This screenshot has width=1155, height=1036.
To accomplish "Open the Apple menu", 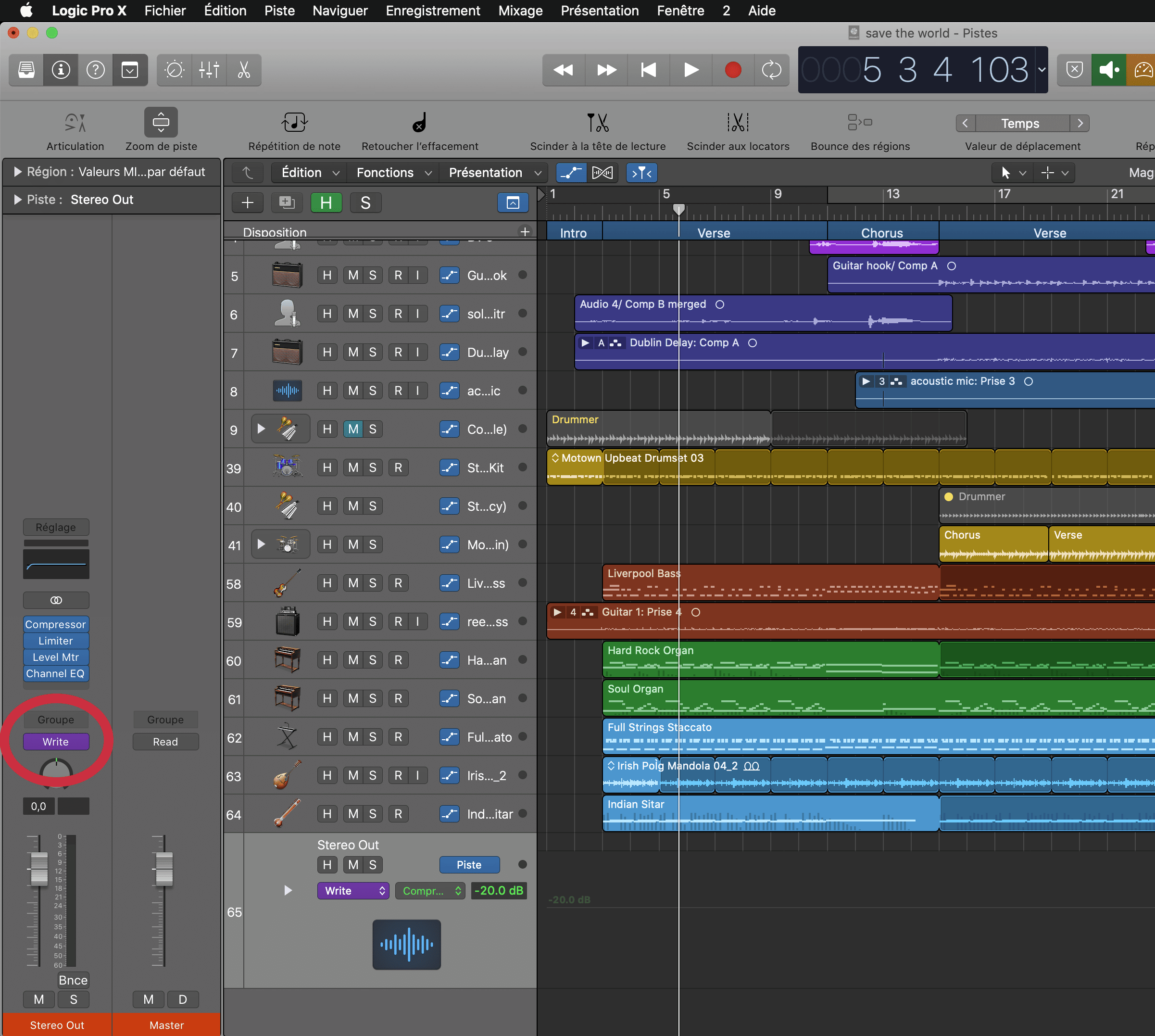I will (x=26, y=10).
